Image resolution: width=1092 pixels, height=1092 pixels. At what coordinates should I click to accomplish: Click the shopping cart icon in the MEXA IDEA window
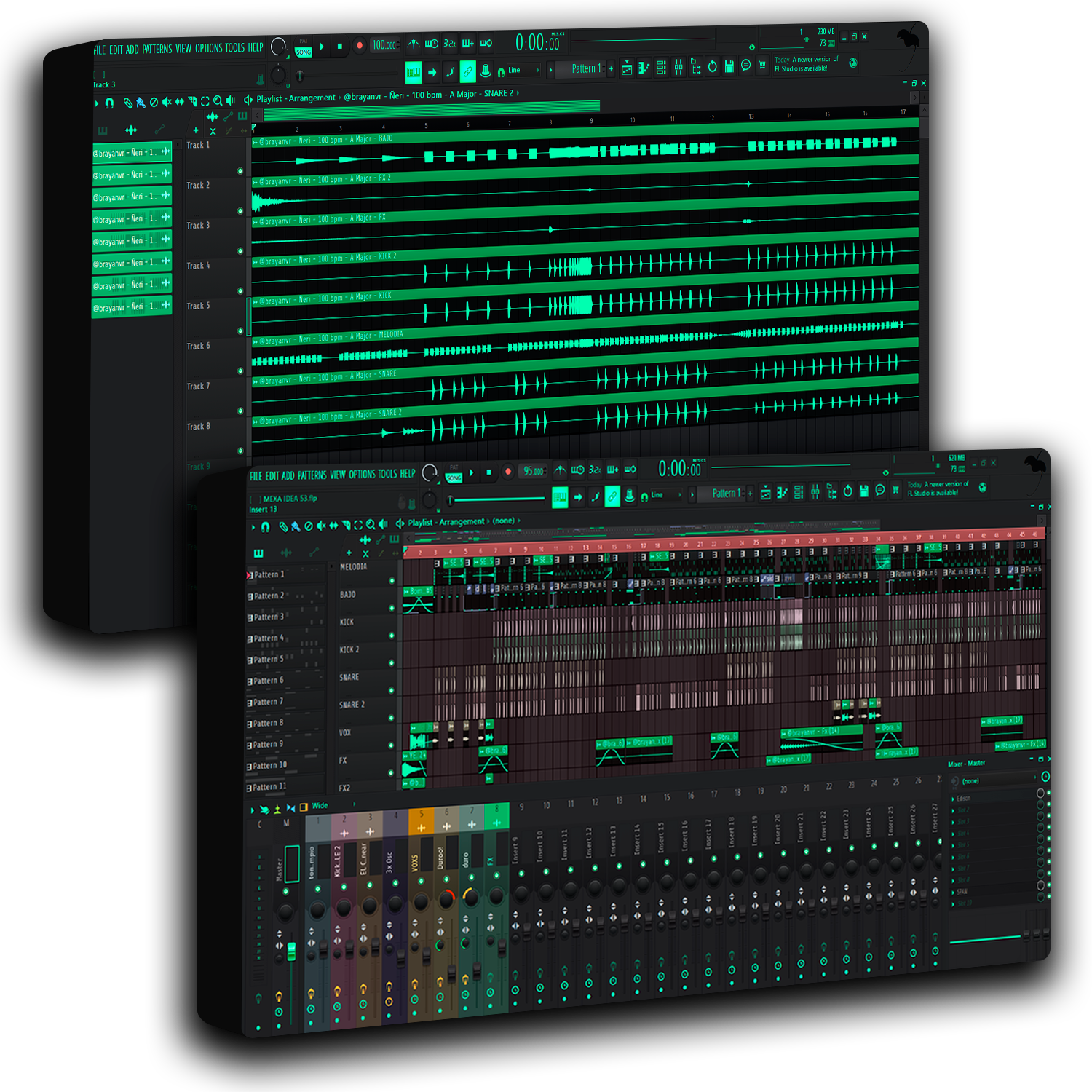click(895, 490)
